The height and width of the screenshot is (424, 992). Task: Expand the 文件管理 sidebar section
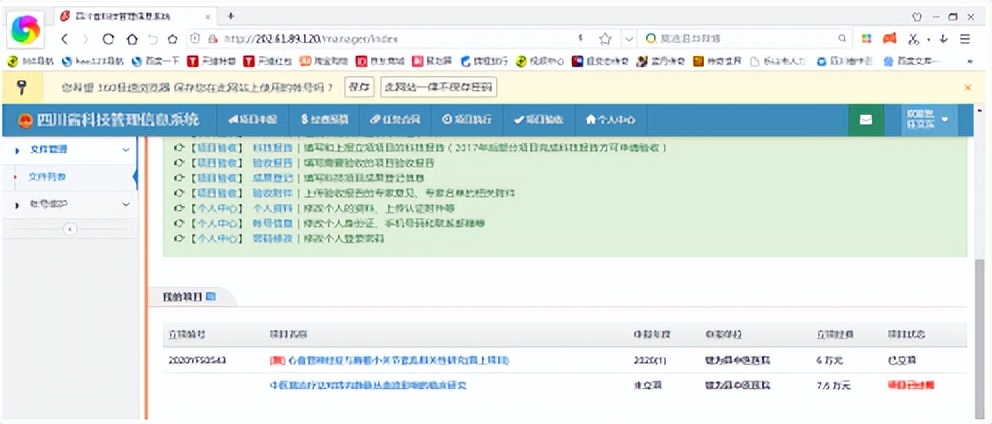70,150
